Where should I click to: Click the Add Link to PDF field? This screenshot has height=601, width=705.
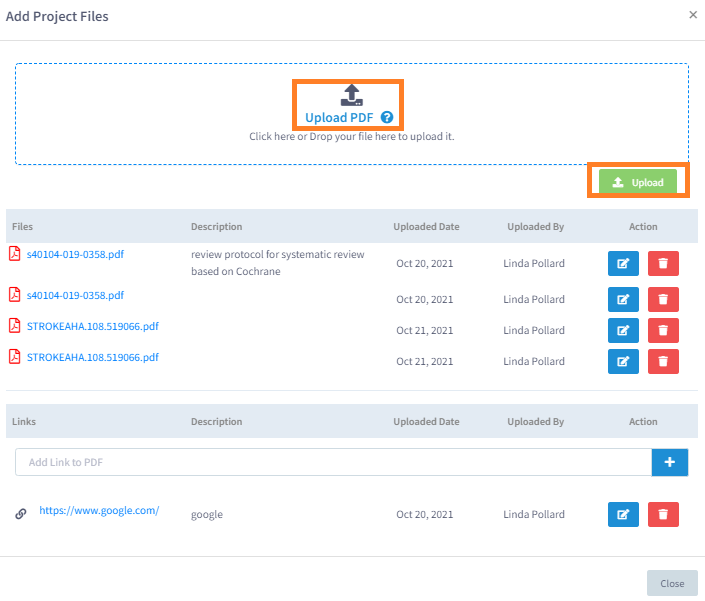pos(333,462)
